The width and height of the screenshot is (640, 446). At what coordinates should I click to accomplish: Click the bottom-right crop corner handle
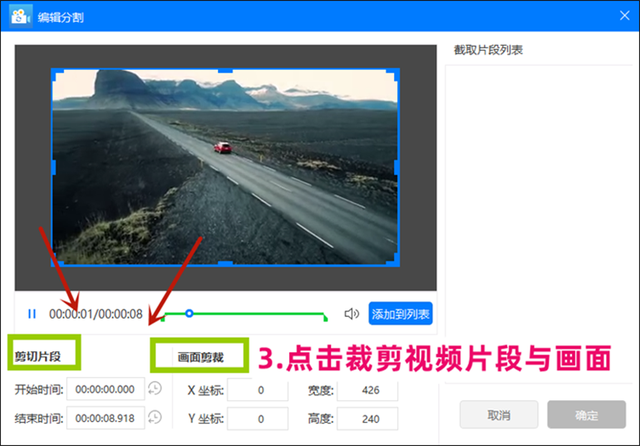[396, 261]
